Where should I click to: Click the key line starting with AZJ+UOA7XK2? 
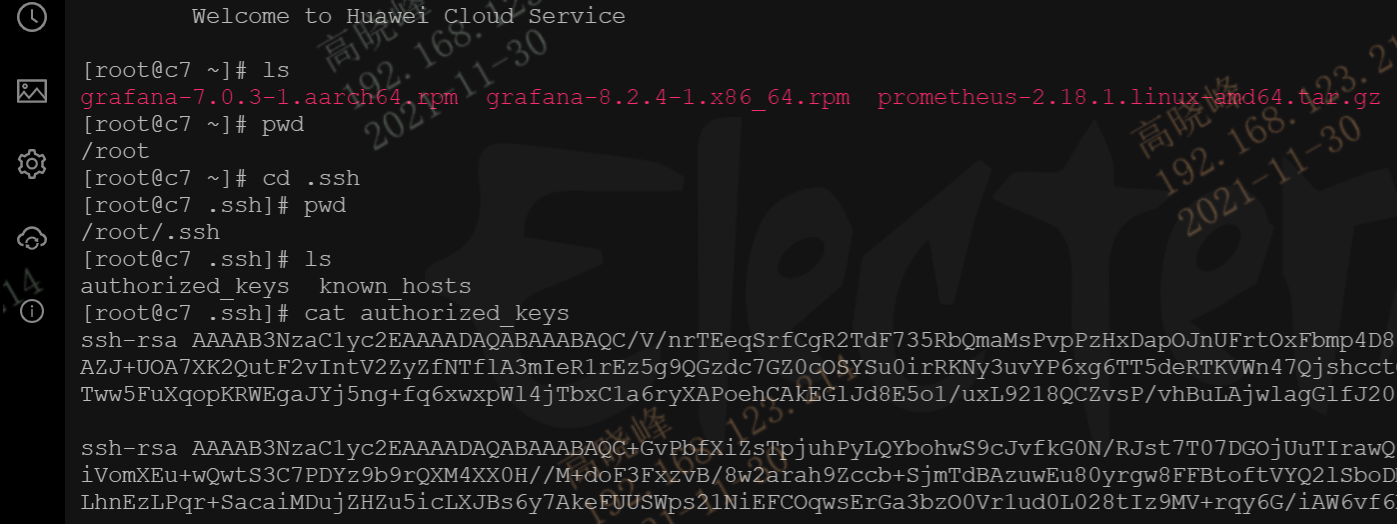pos(739,368)
